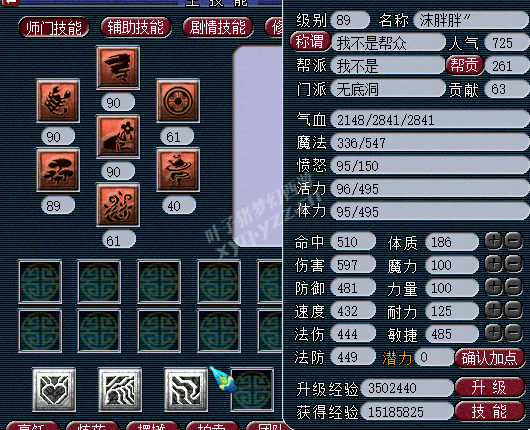Click the teapot swirl skill icon
Screen dimensions: 530x430
click(178, 170)
